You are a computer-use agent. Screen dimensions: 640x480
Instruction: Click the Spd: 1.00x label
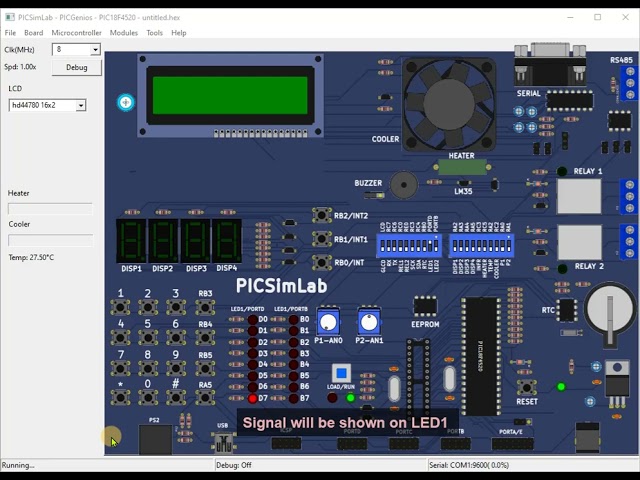pos(20,67)
